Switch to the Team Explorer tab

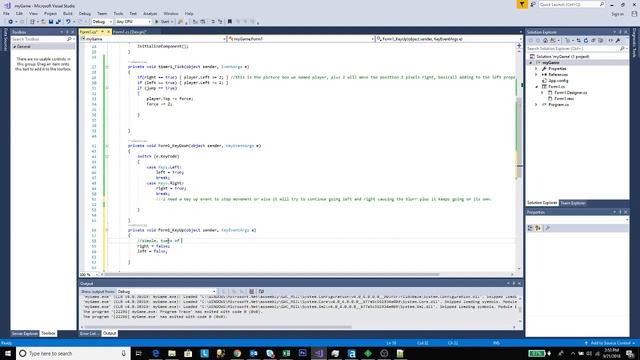tap(573, 203)
